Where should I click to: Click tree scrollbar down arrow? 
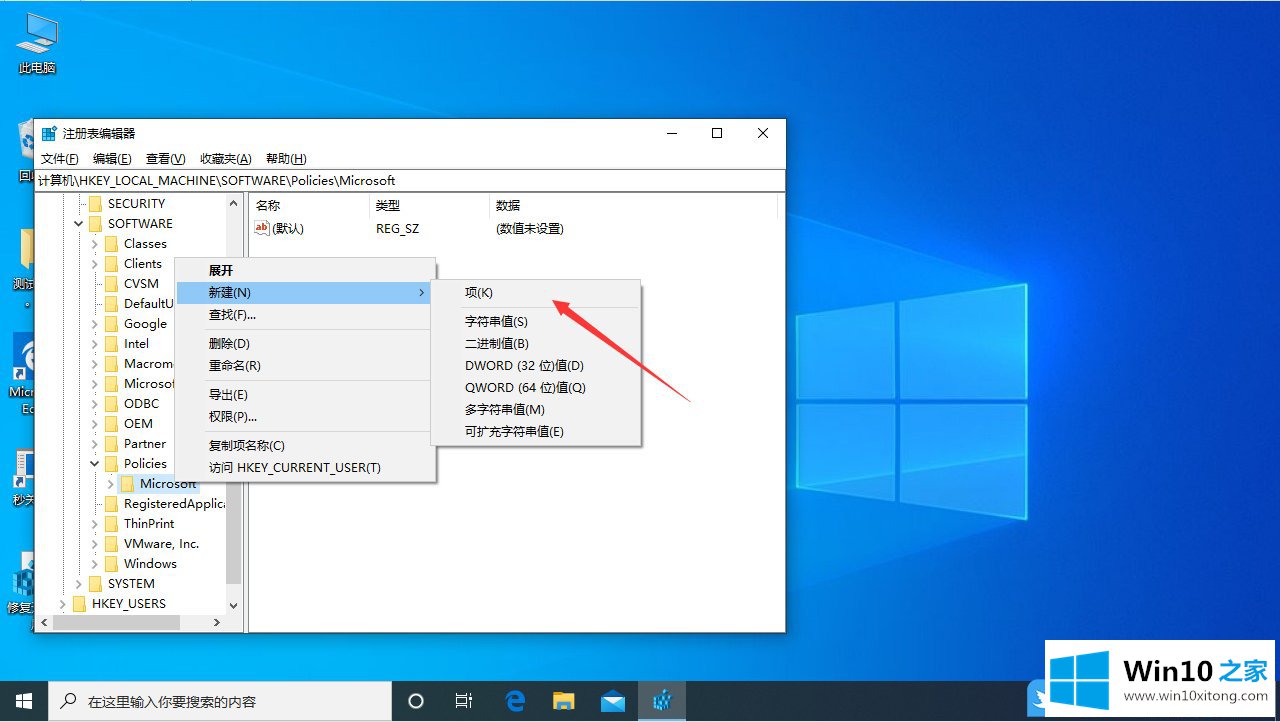[234, 605]
